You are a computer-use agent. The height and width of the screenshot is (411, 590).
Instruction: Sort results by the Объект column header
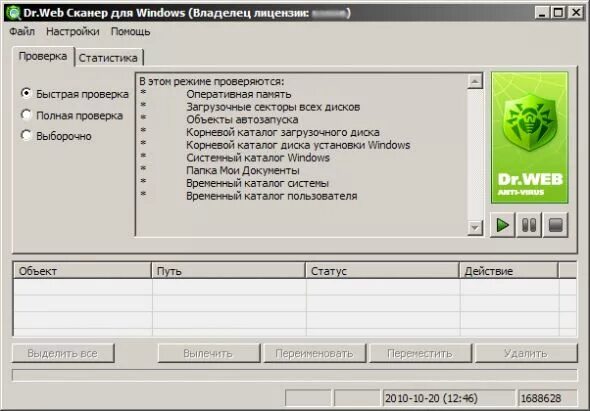pos(82,271)
